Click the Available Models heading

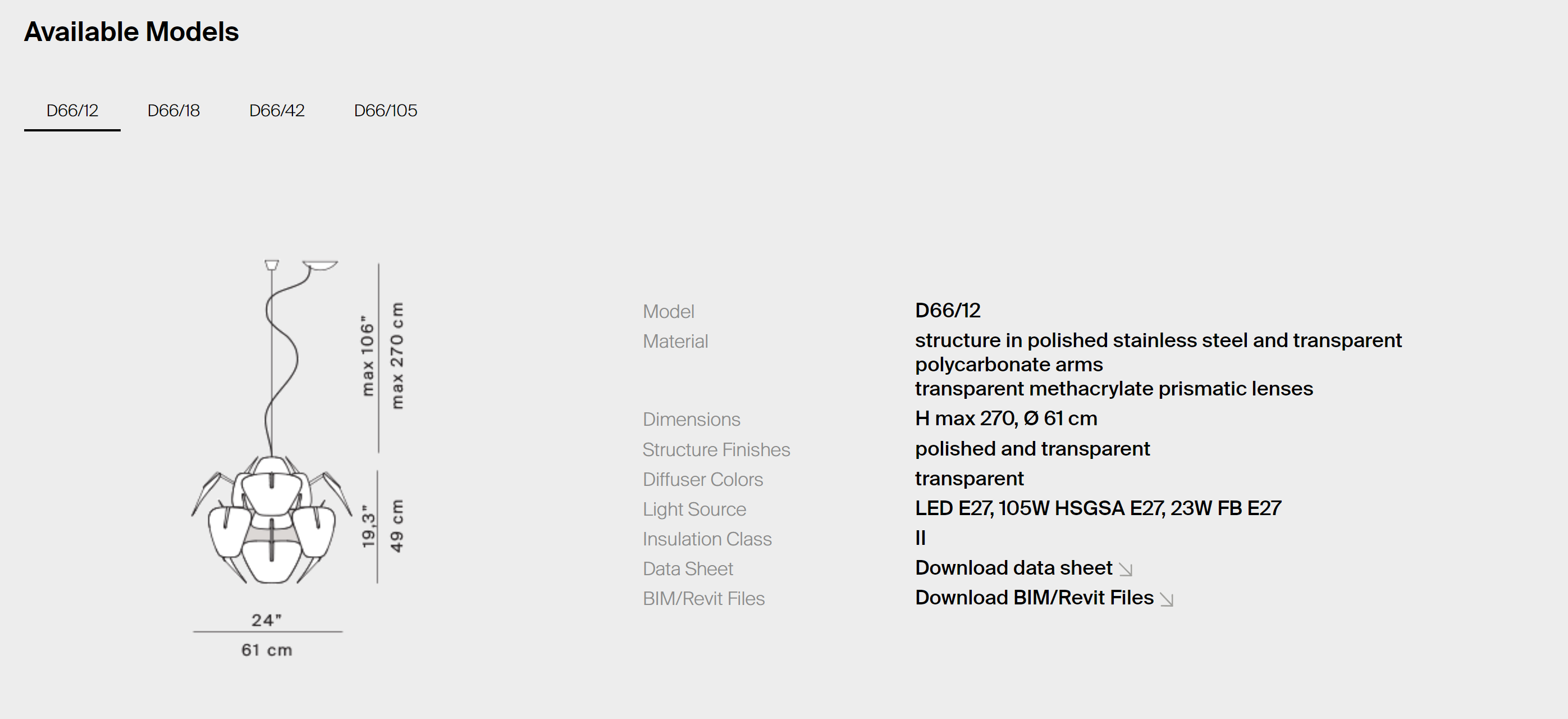point(131,31)
